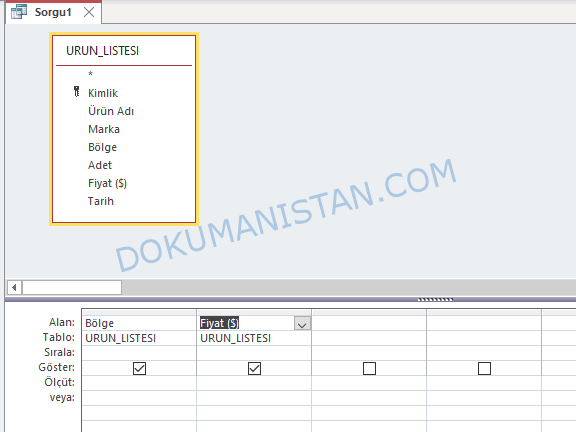Screen dimensions: 576x432
Task: Select the primary key icon beside Kimlik
Action: point(76,91)
